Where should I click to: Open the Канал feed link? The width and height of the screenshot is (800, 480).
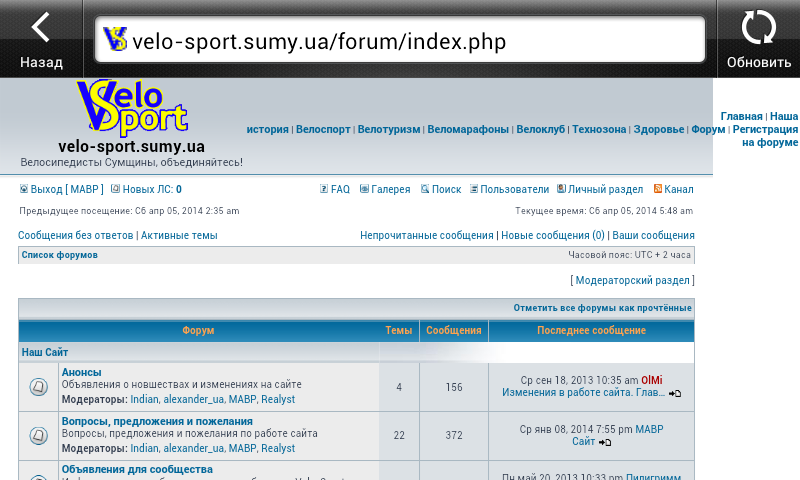678,189
